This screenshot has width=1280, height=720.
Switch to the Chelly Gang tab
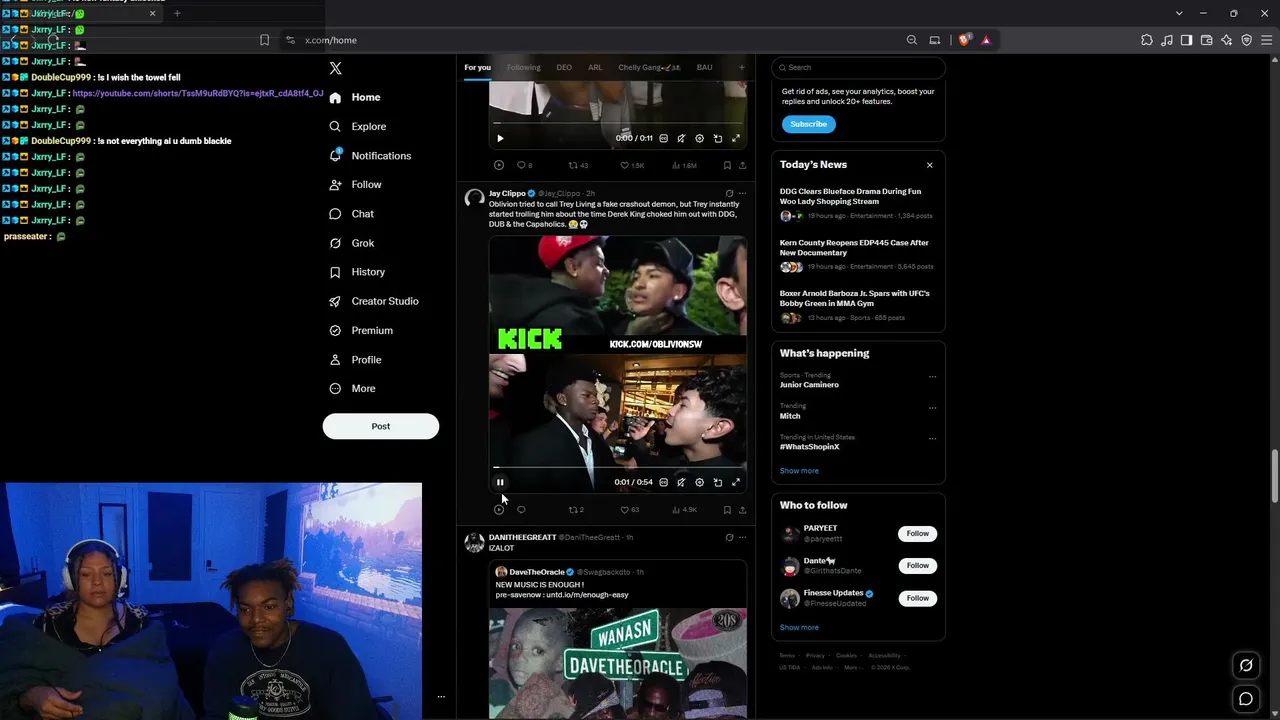click(x=649, y=68)
